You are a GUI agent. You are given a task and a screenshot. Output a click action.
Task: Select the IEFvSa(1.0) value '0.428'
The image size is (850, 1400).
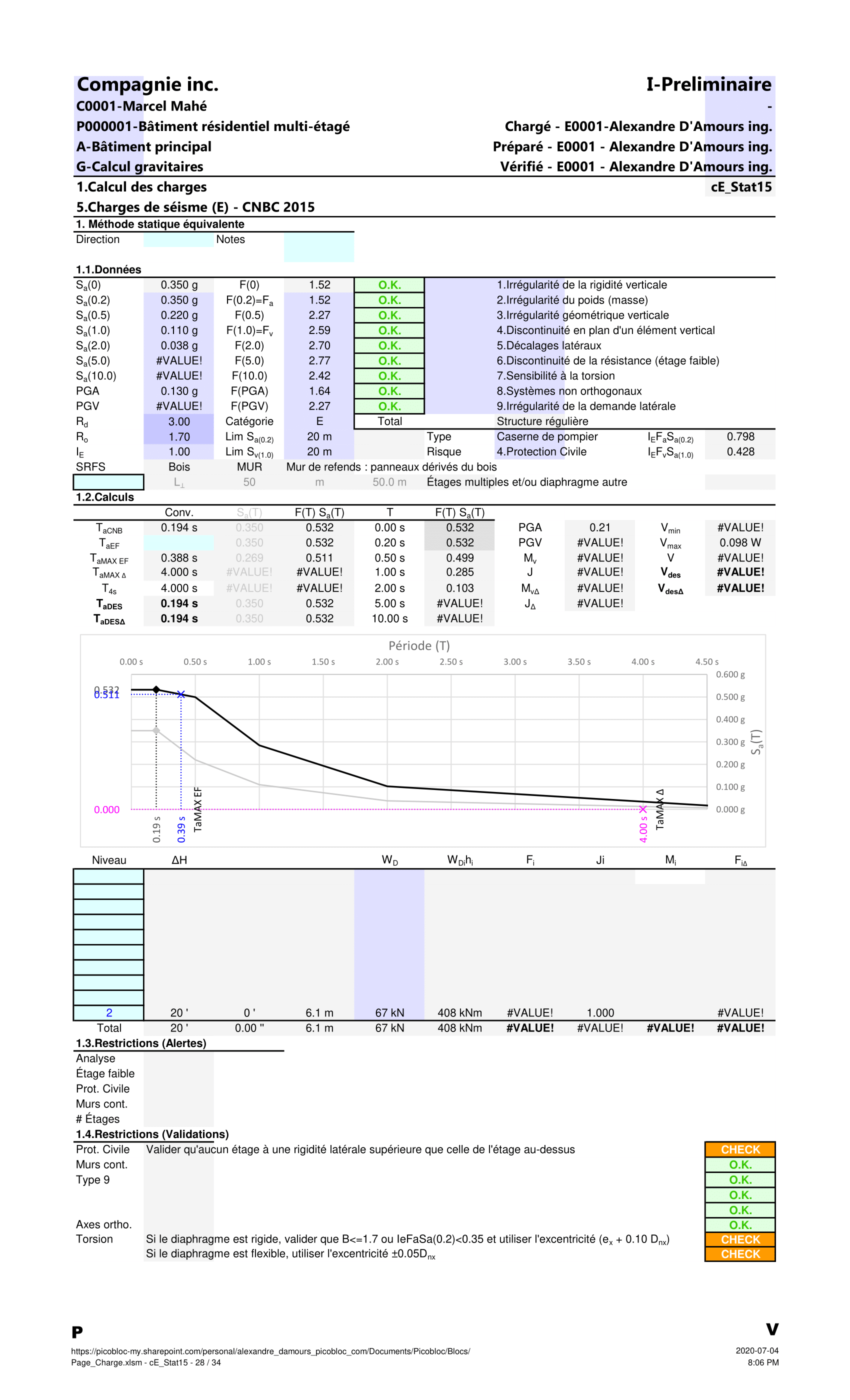[x=740, y=451]
